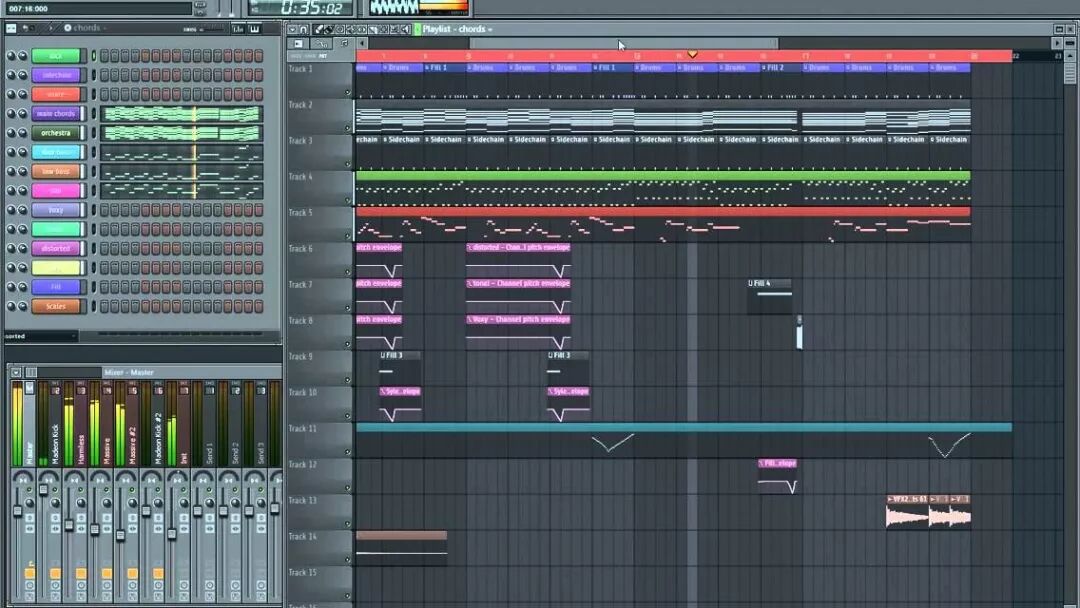
Task: Click the step sequencer options menu icon
Action: [11, 28]
